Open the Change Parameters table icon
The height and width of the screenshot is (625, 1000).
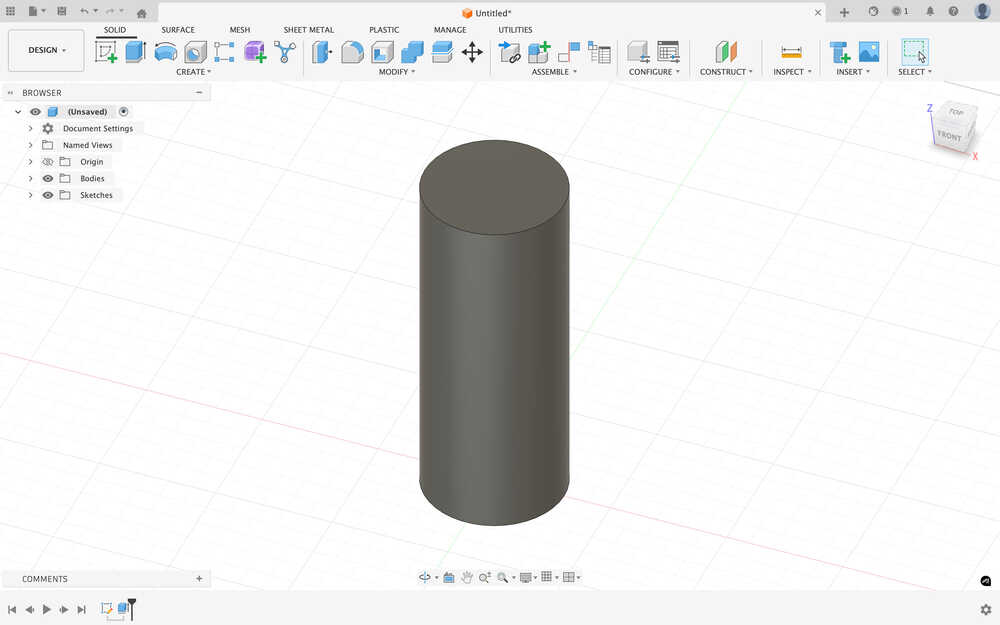[x=668, y=52]
